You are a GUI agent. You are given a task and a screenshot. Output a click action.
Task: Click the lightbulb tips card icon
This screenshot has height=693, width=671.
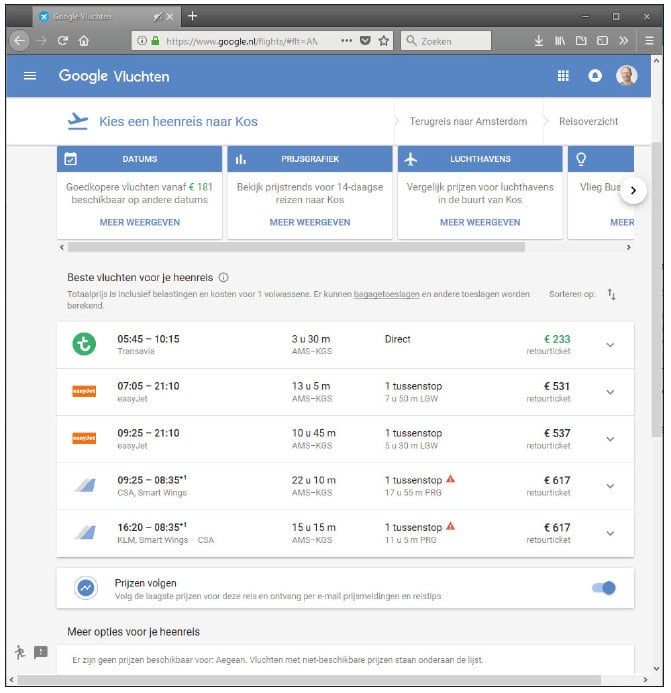pyautogui.click(x=581, y=159)
